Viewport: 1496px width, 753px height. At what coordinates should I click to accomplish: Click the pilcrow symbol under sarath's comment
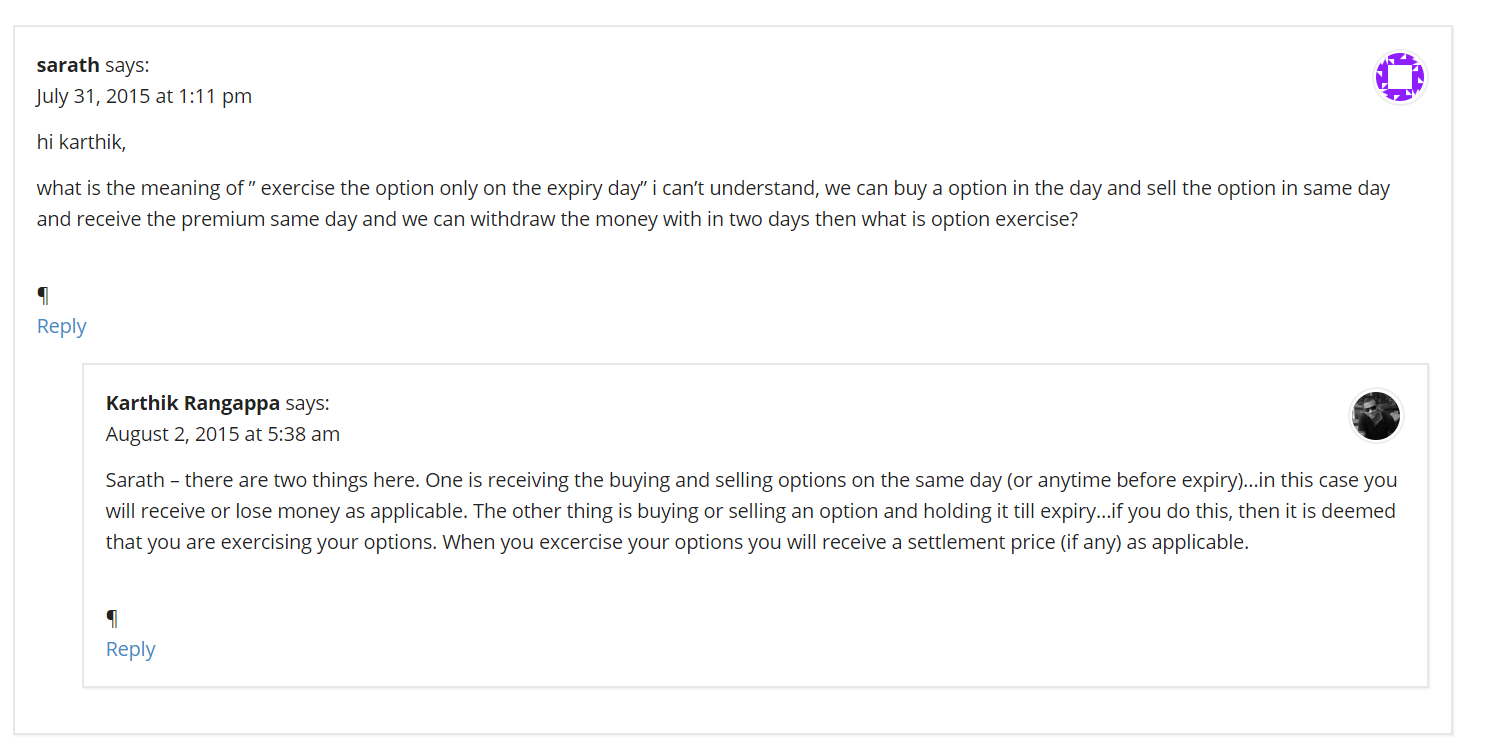click(x=43, y=295)
